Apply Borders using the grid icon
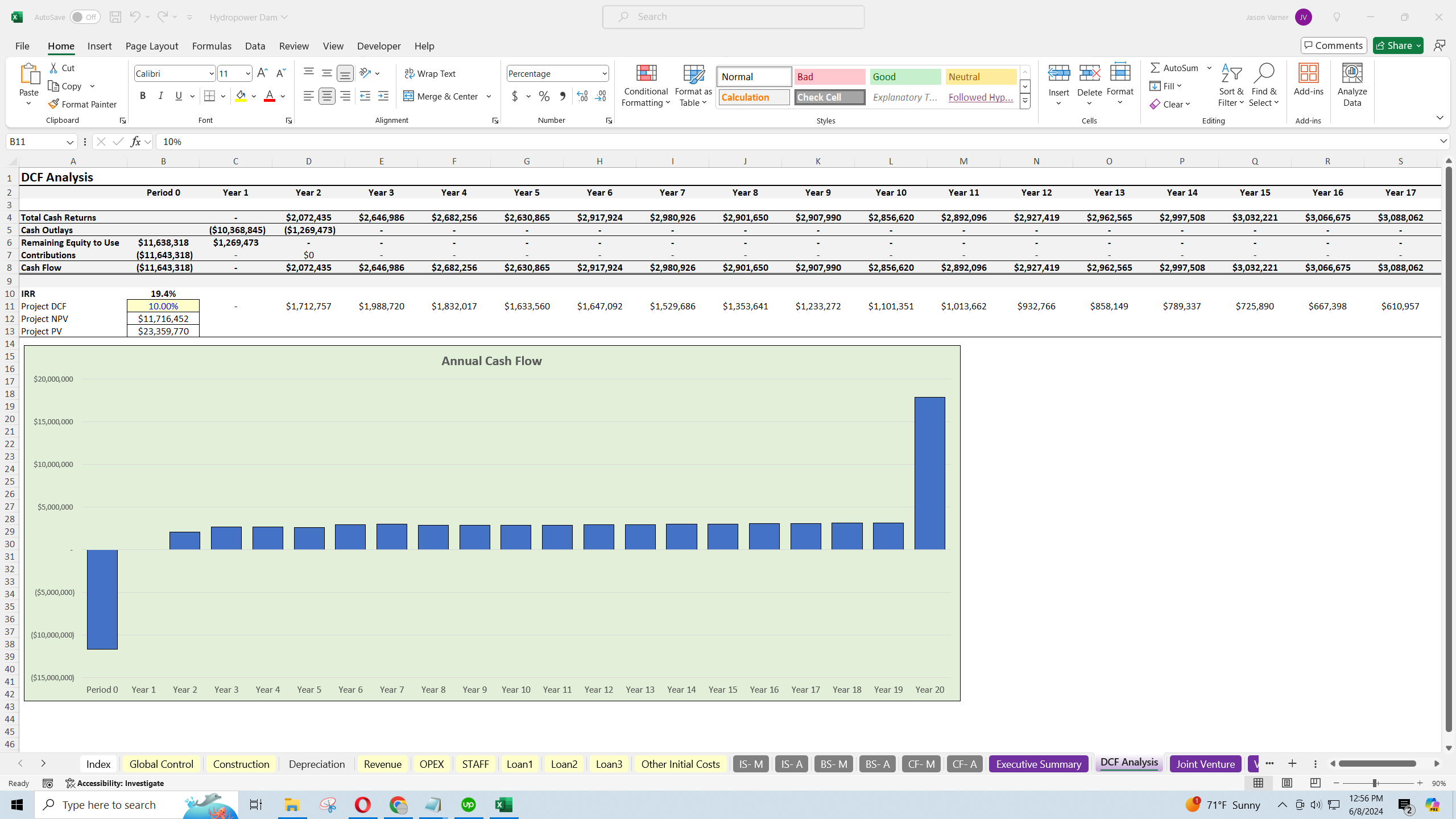This screenshot has width=1456, height=819. point(209,96)
